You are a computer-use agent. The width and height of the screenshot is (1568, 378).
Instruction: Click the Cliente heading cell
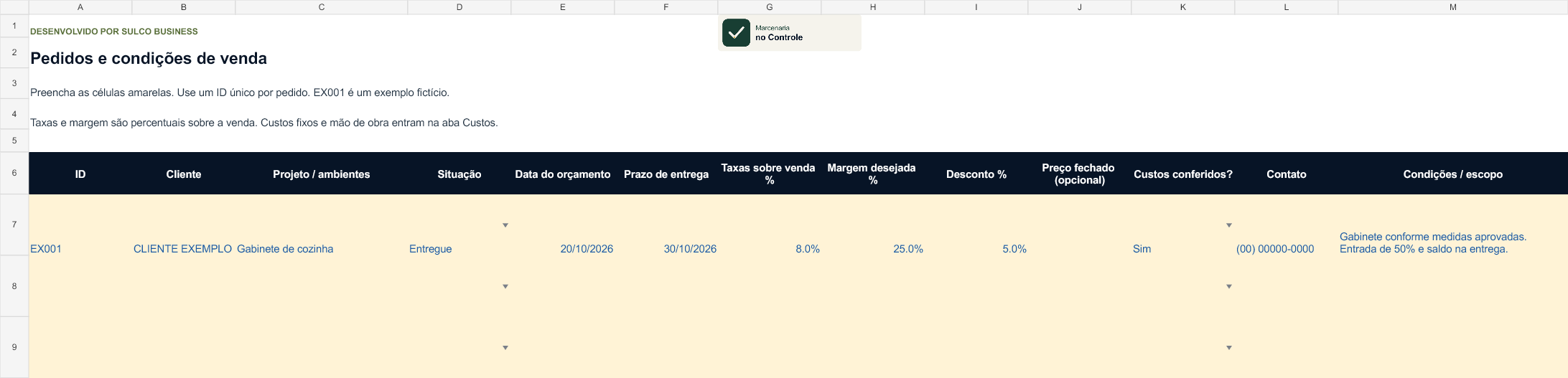(x=184, y=174)
